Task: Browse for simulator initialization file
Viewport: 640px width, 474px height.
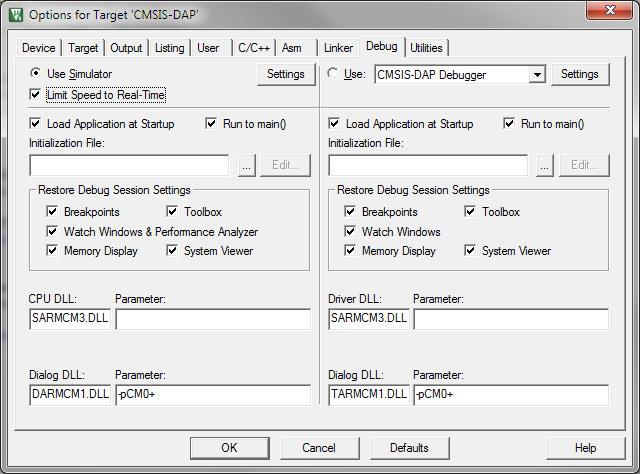Action: pos(247,165)
